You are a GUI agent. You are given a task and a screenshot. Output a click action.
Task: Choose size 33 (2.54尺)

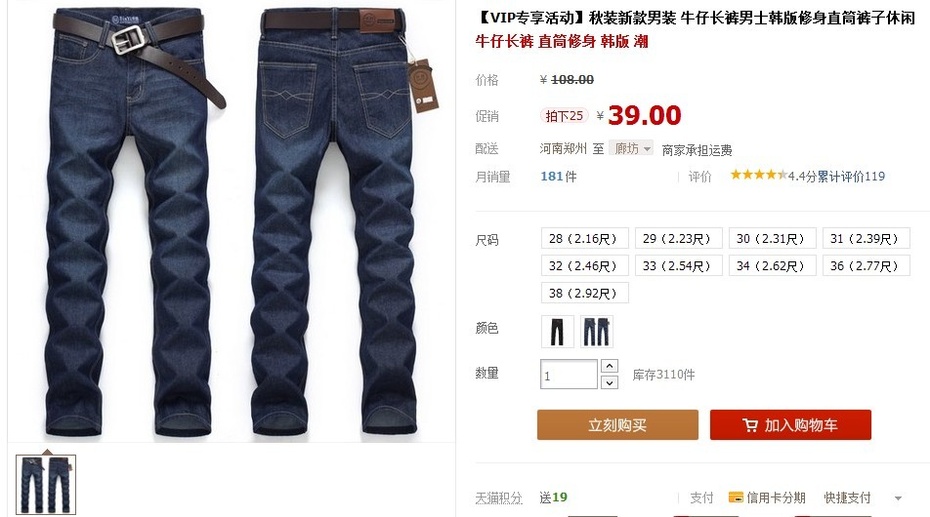tap(679, 266)
